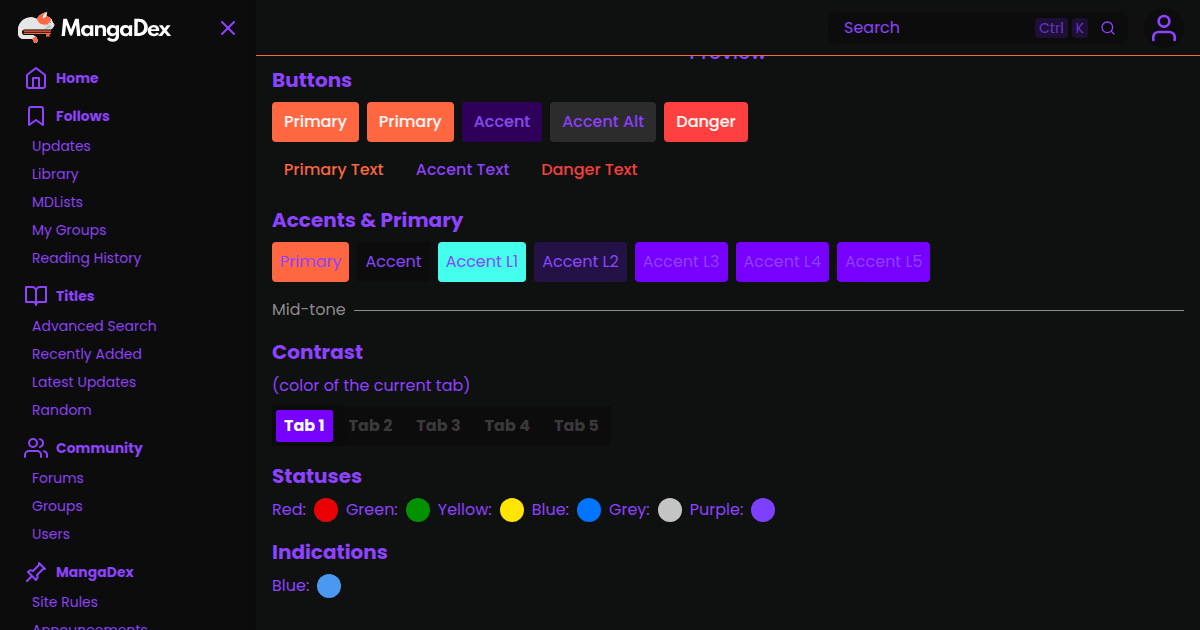The height and width of the screenshot is (630, 1200).
Task: Open Users in the sidebar
Action: coord(51,534)
